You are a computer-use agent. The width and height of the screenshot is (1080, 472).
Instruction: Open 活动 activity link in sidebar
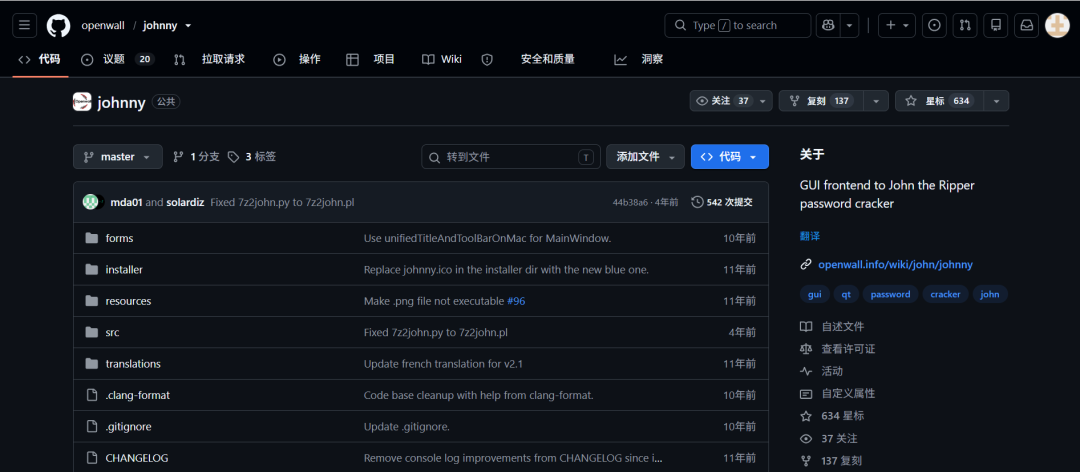(821, 371)
